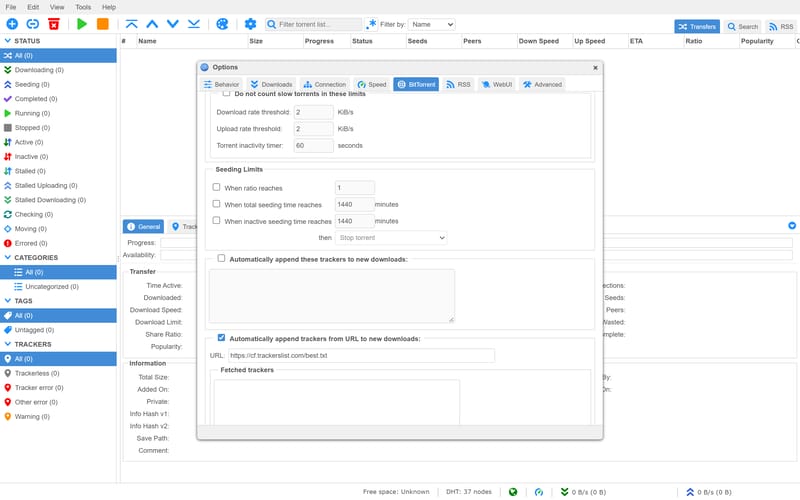Select Tracker error filter in sidebar
This screenshot has height=500, width=800.
58,388
